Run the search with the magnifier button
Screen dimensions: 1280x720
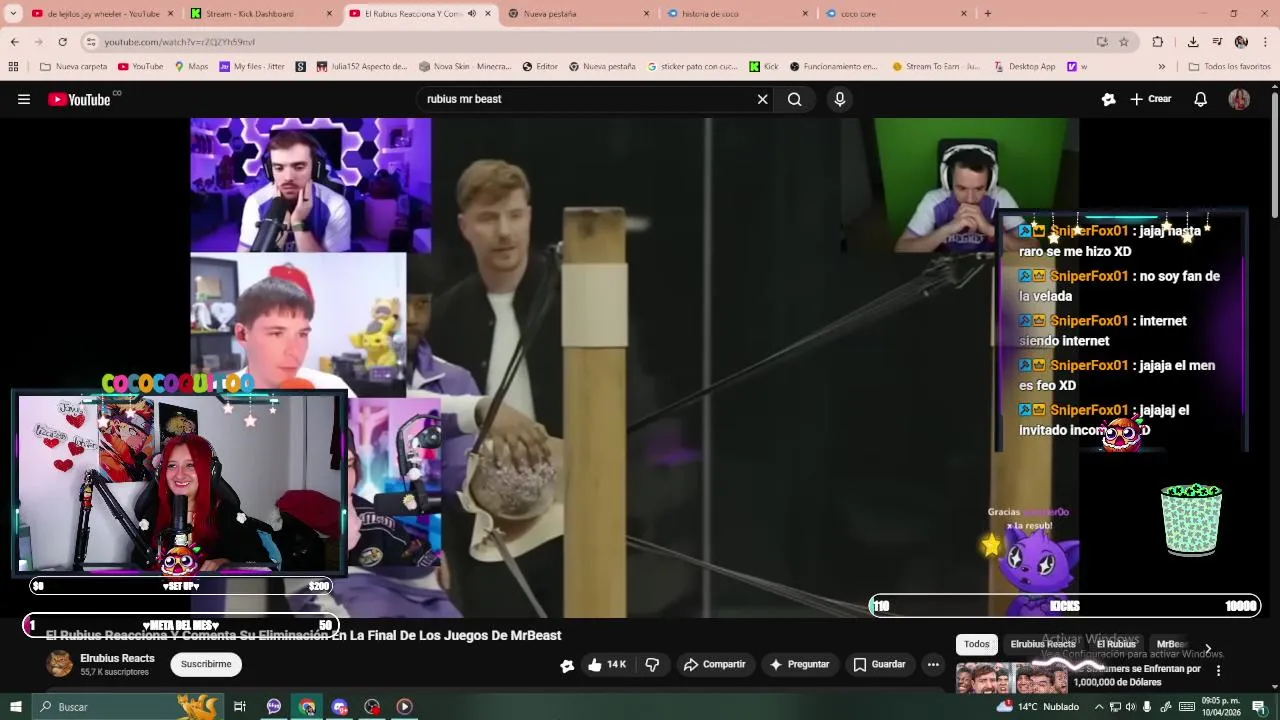[x=794, y=99]
